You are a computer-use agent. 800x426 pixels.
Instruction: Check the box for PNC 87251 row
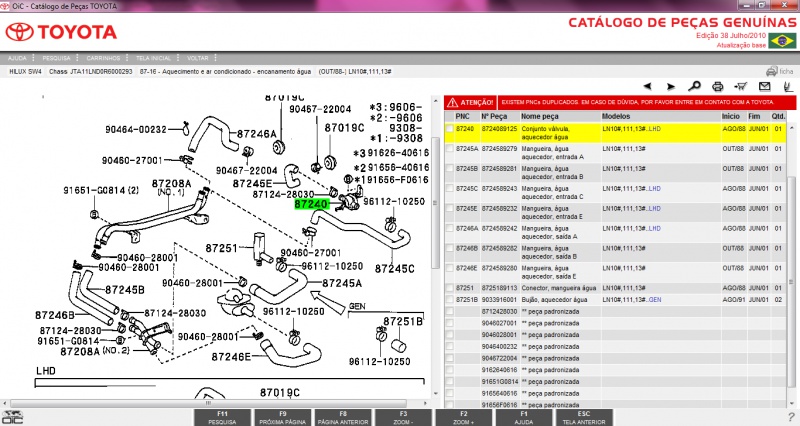pyautogui.click(x=449, y=288)
